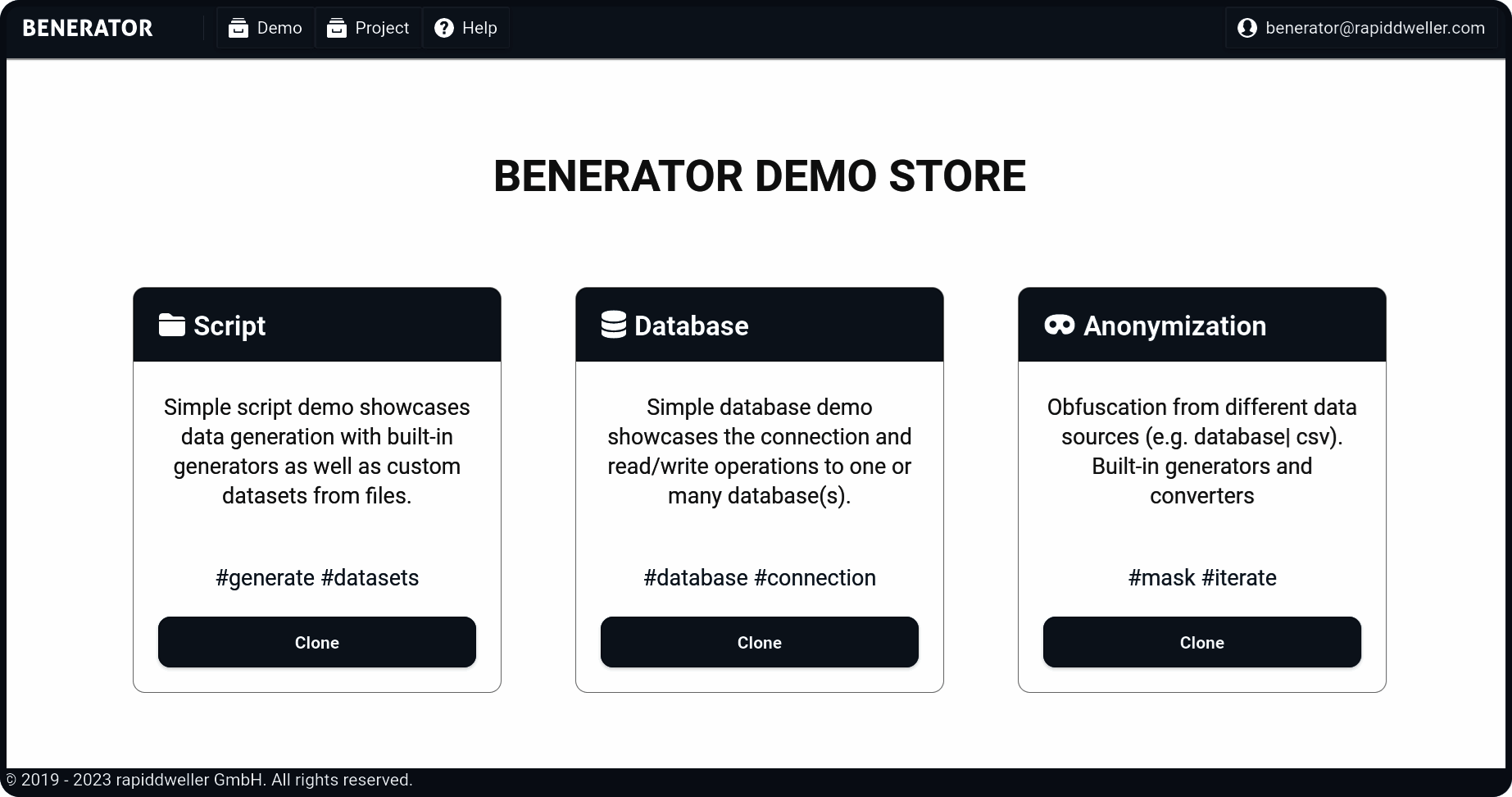Click the Script folder icon
Viewport: 1512px width, 797px height.
point(172,325)
